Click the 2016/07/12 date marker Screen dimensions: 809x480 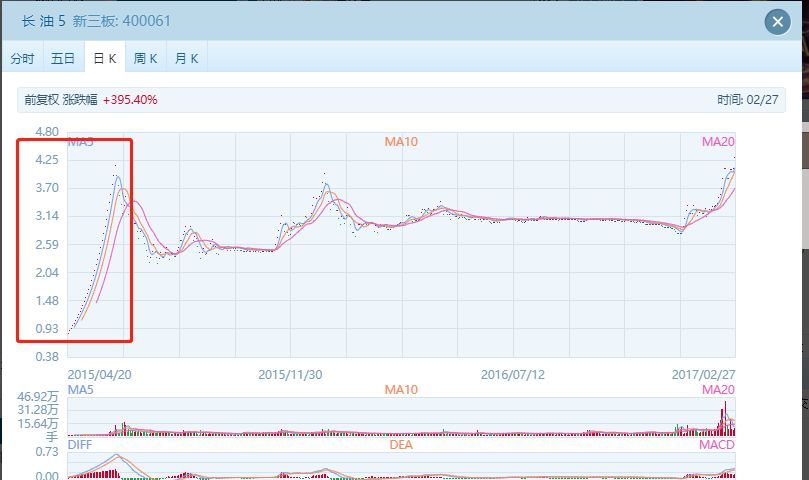click(513, 375)
